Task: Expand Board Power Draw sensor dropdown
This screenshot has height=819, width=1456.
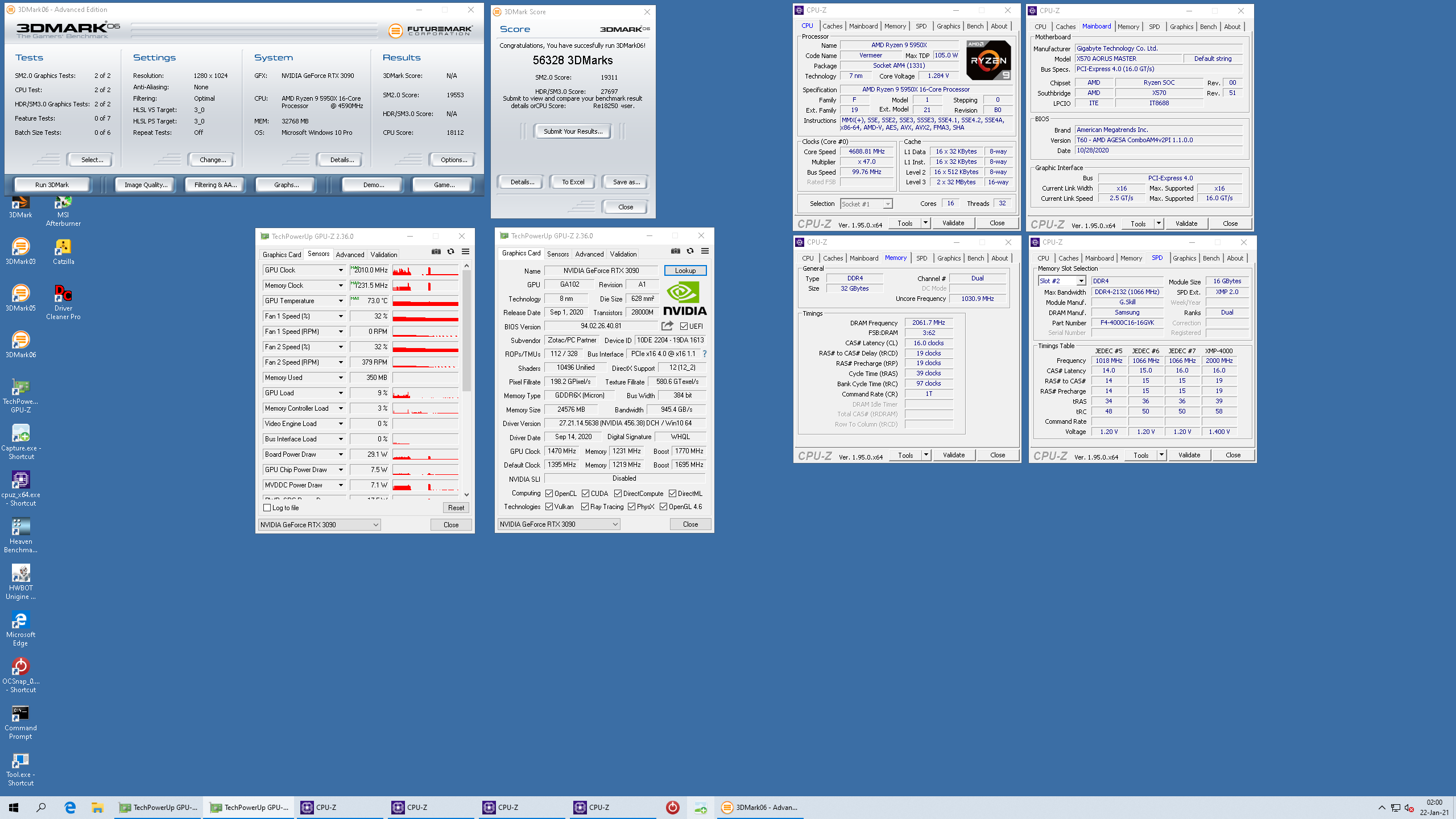Action: coord(341,454)
